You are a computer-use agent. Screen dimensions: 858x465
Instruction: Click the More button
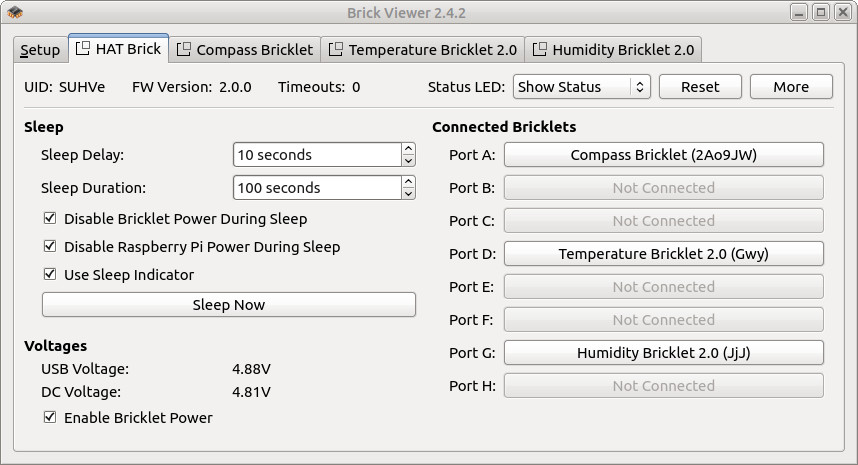pos(791,87)
